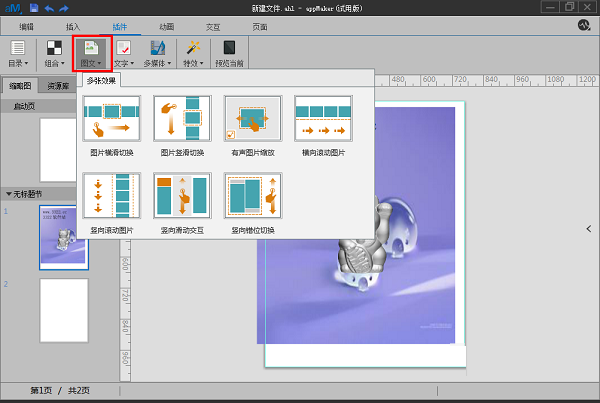Collapse the 无标题节 section
Screen dimensions: 600x403
(9, 193)
